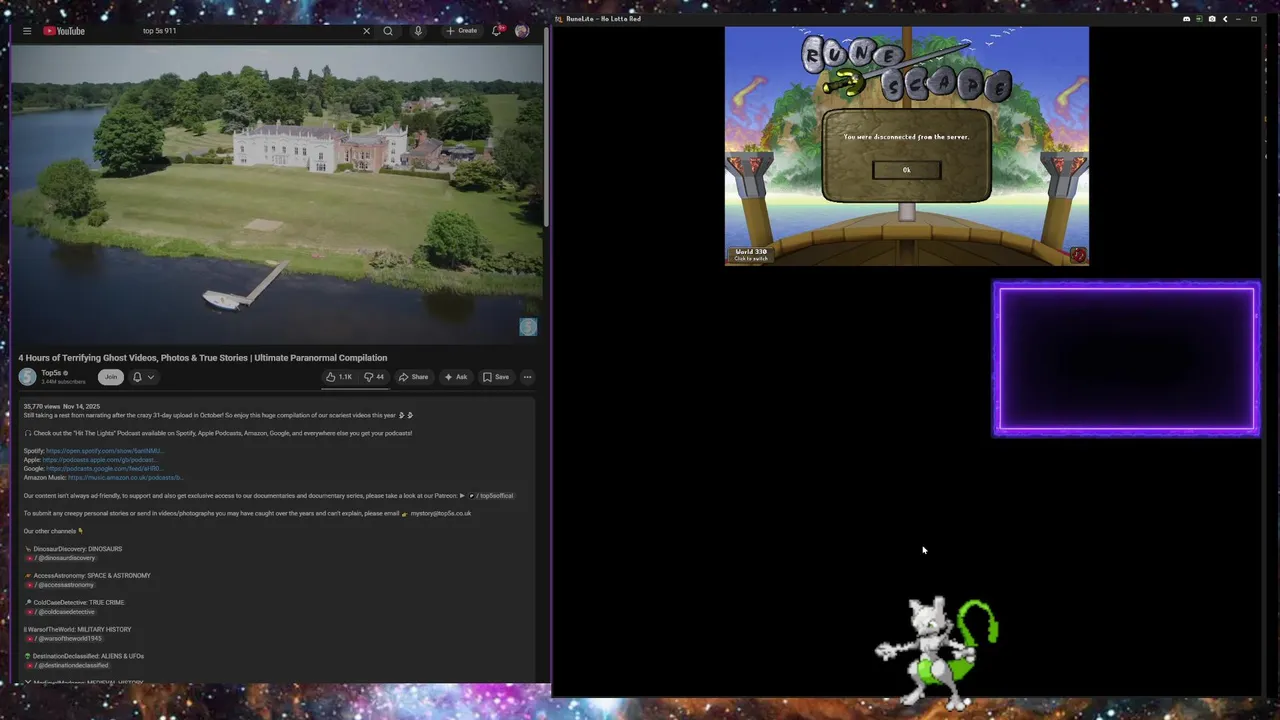Screen dimensions: 1280x720
Task: Click the green login icon in RuneLite title bar
Action: coord(1199,19)
